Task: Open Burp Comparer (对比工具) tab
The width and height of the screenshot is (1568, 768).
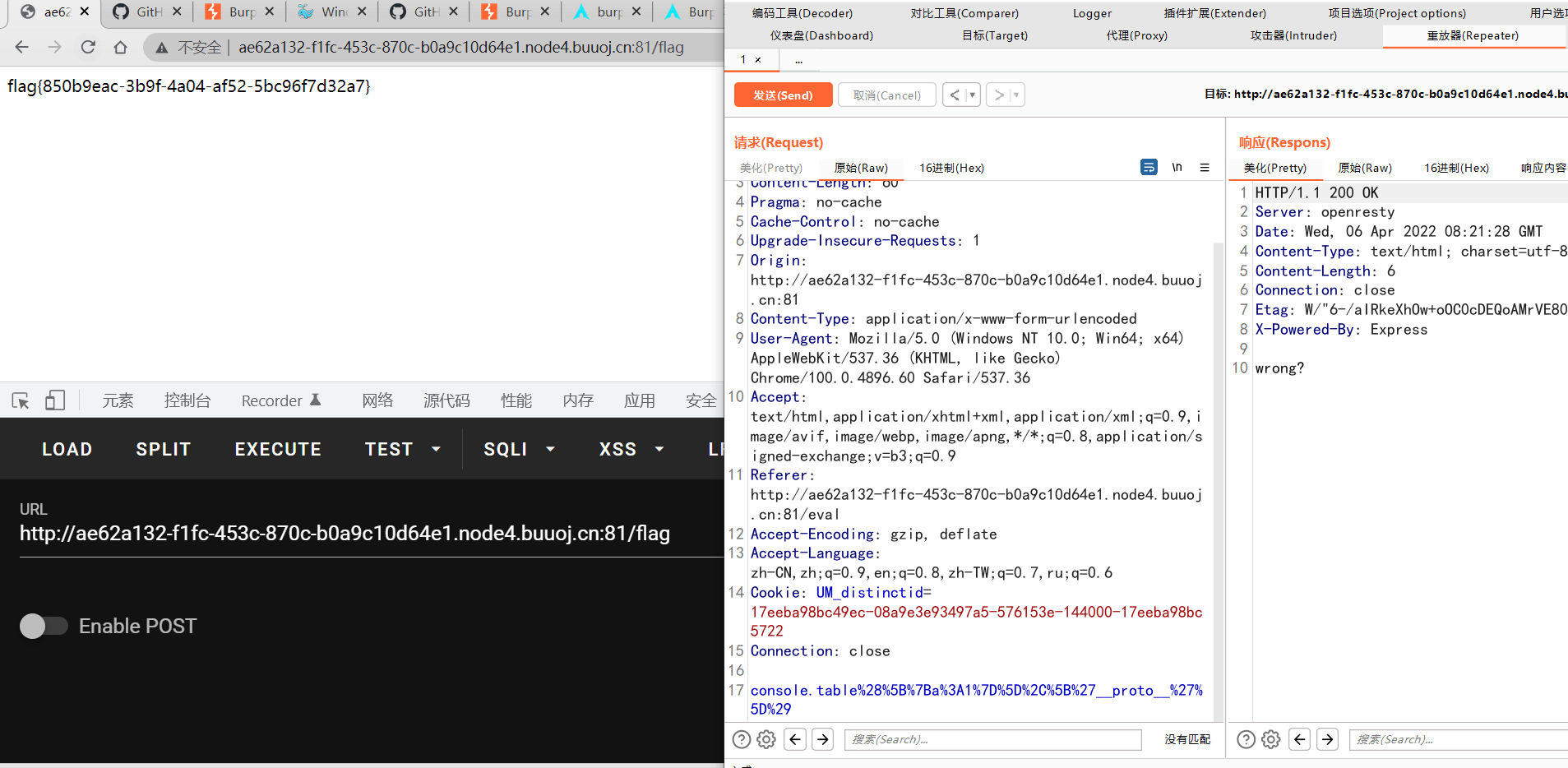Action: click(x=964, y=13)
